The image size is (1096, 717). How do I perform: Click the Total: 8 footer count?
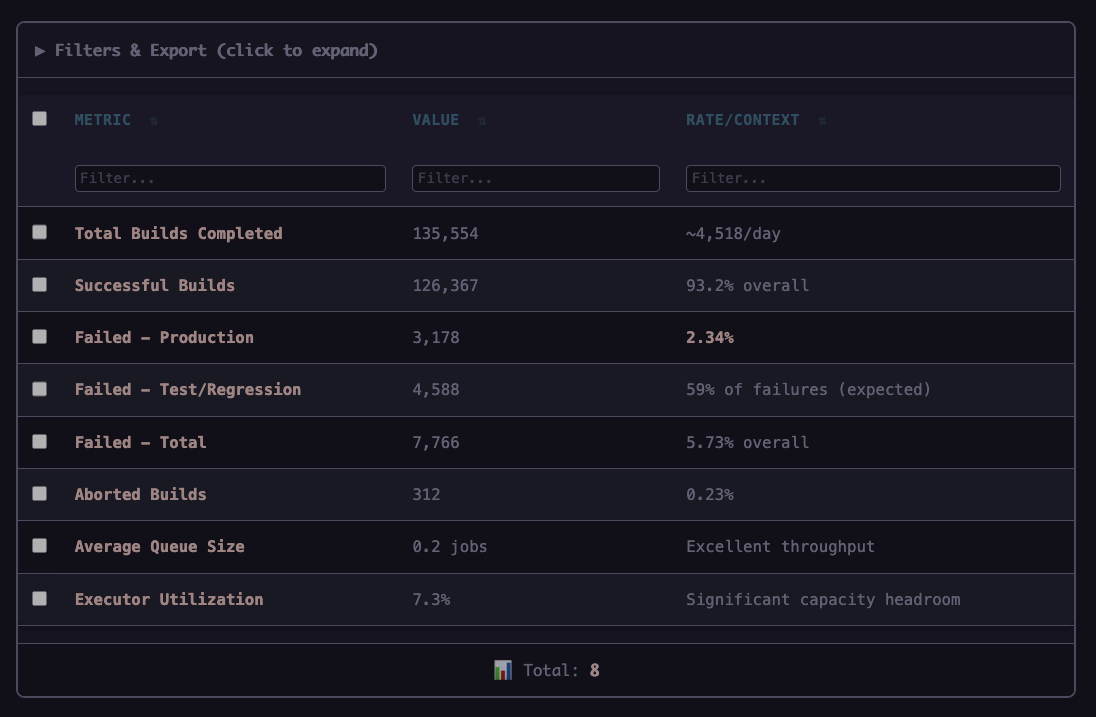(x=561, y=670)
